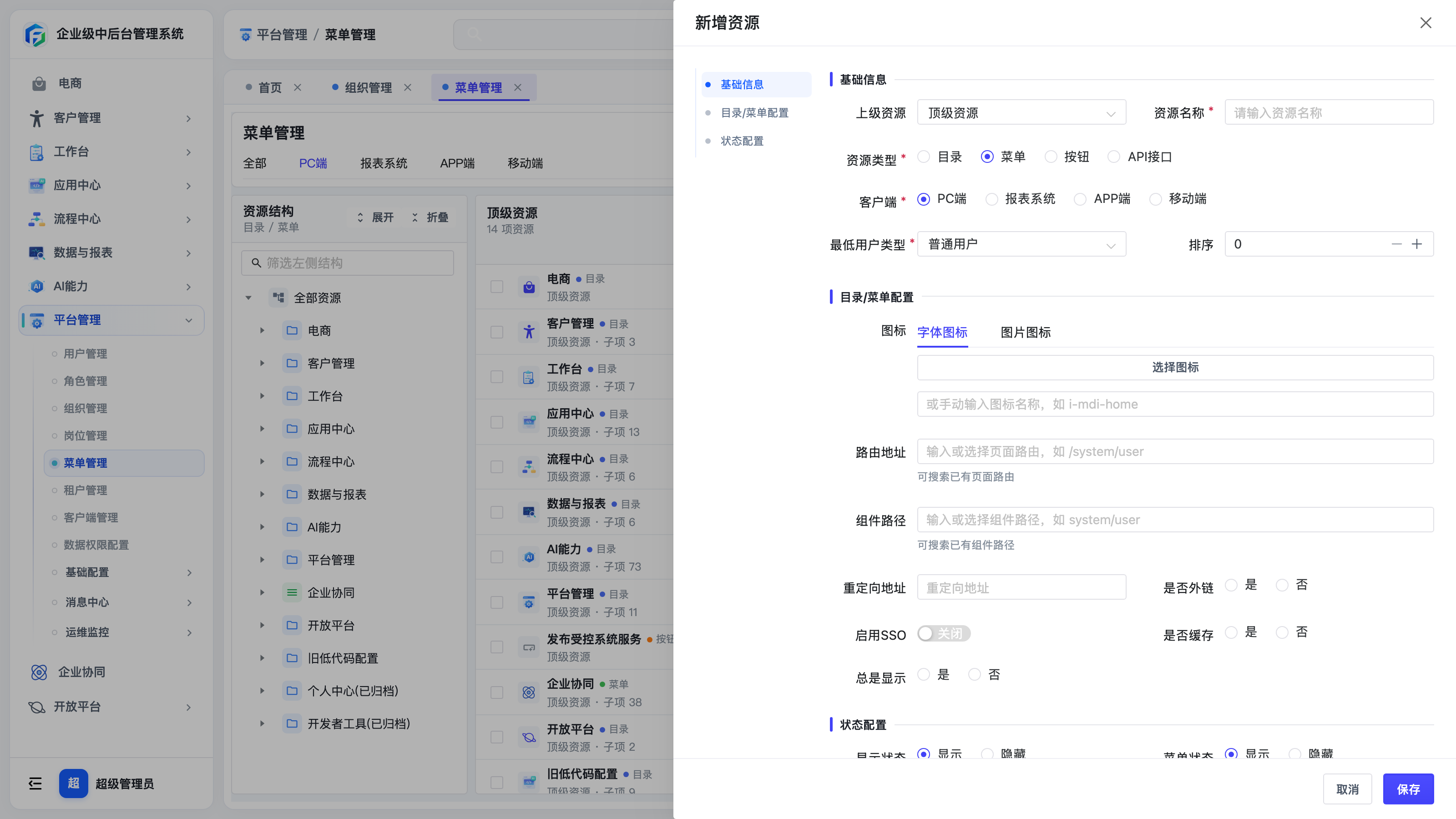The image size is (1456, 819).
Task: Collapse the 平台管理 sidebar menu chevron
Action: click(x=189, y=320)
